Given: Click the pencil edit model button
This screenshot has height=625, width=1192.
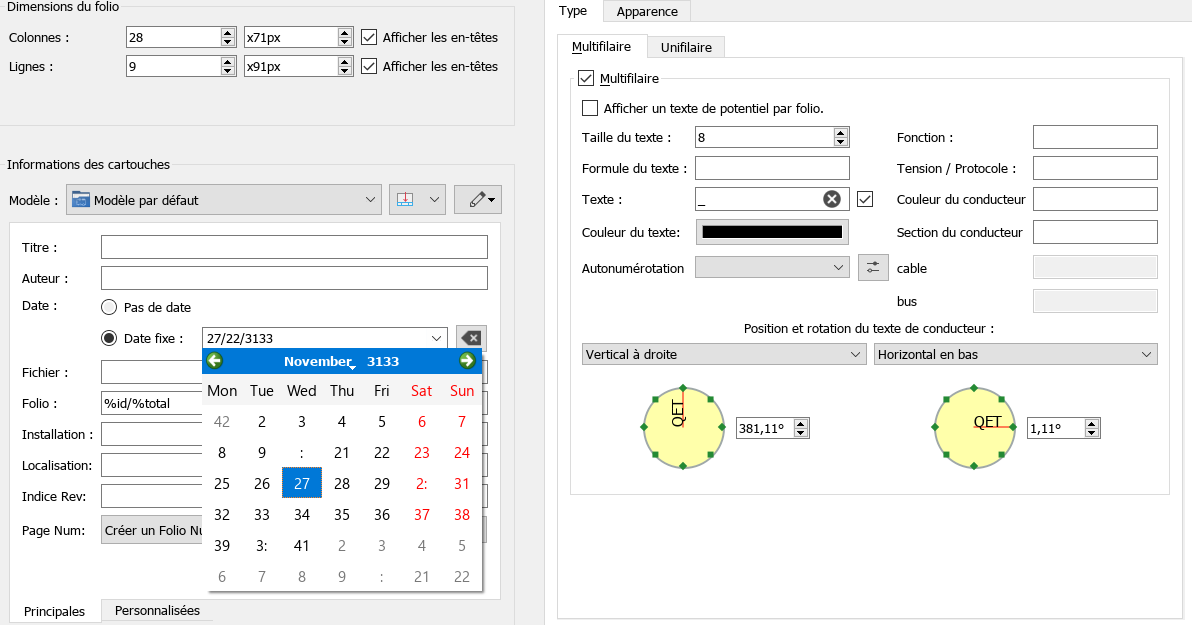Looking at the screenshot, I should coord(477,200).
